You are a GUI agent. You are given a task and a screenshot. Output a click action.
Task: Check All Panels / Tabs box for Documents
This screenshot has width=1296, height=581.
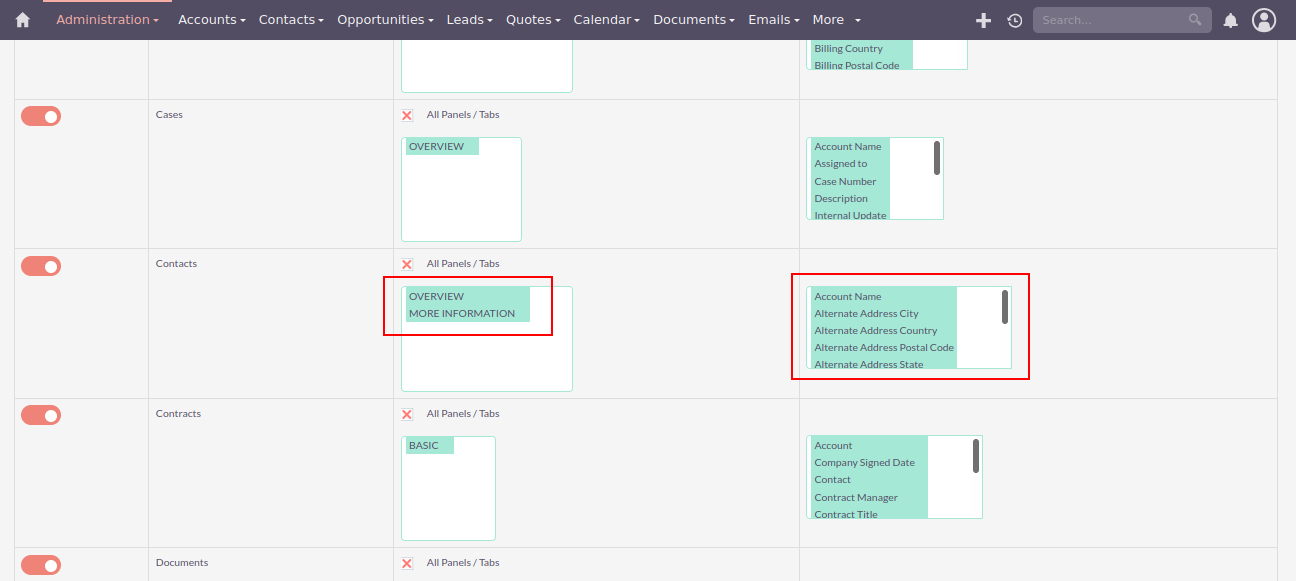(407, 563)
